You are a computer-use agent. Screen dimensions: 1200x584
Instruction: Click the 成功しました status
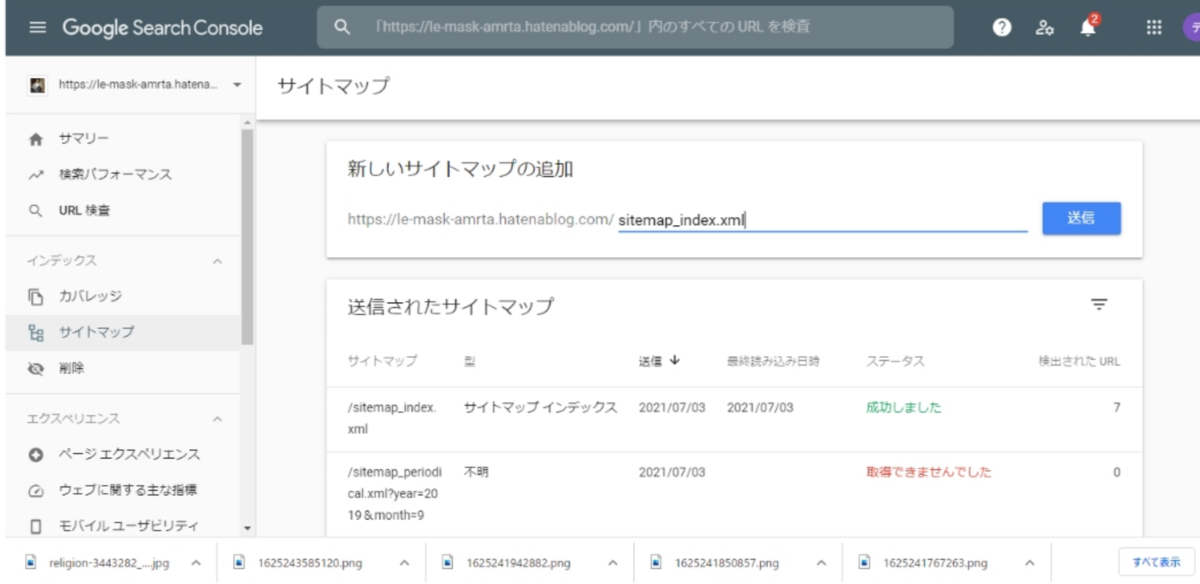point(903,408)
